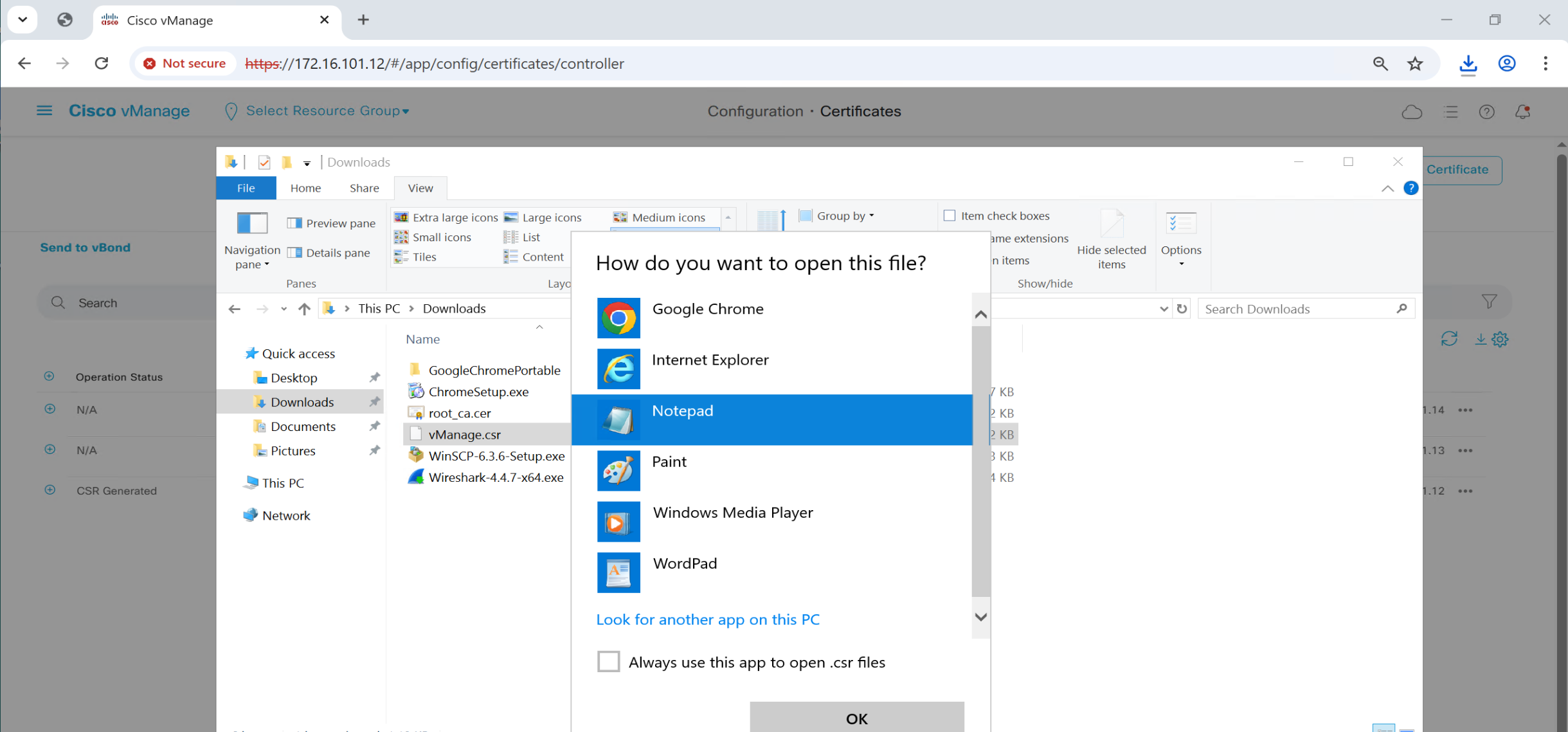Click the vManage notifications bell icon

1522,112
